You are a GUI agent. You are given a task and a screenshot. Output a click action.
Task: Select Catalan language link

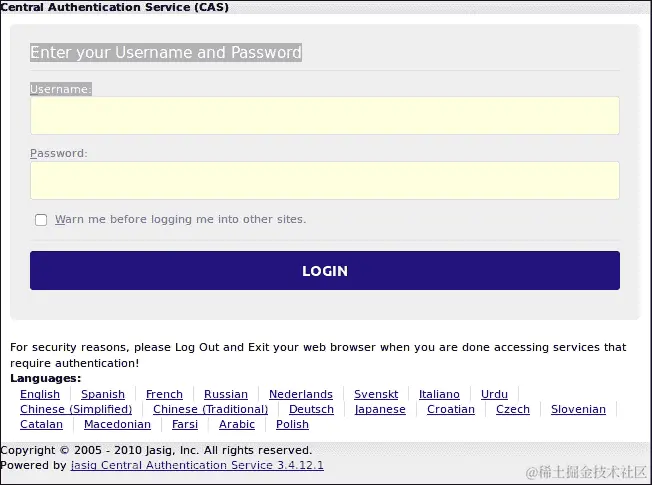pos(41,424)
